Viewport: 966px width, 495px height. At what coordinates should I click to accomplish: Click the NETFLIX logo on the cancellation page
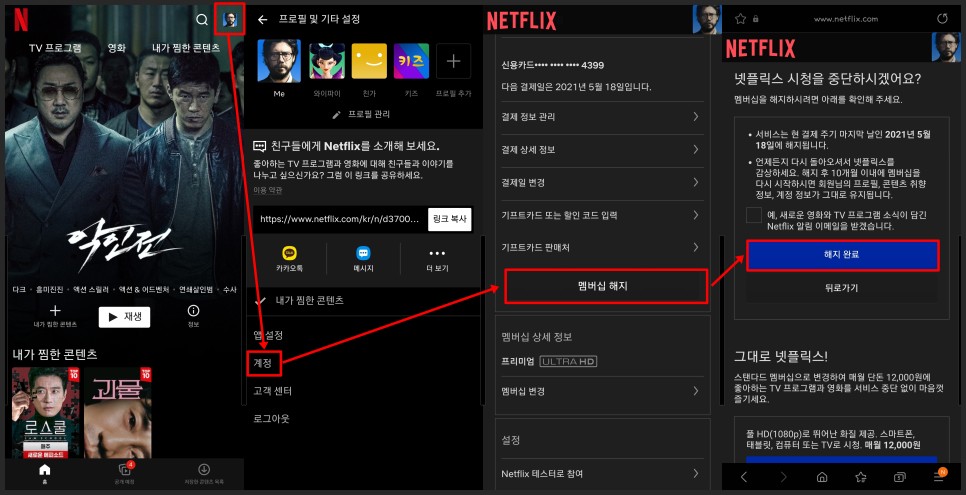760,48
